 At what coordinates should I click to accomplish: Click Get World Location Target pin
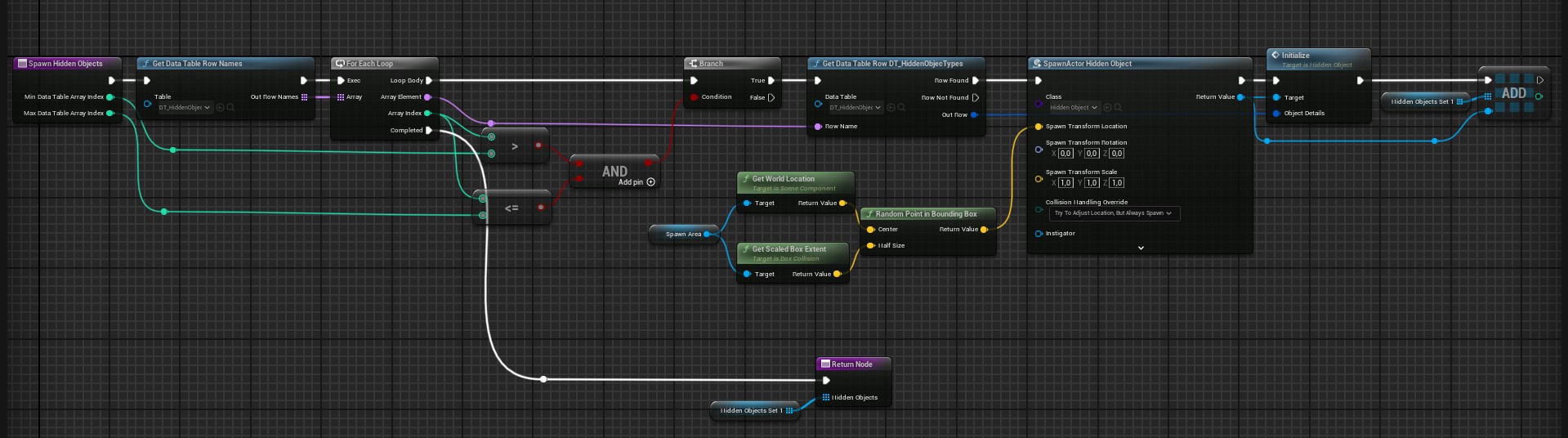[747, 203]
